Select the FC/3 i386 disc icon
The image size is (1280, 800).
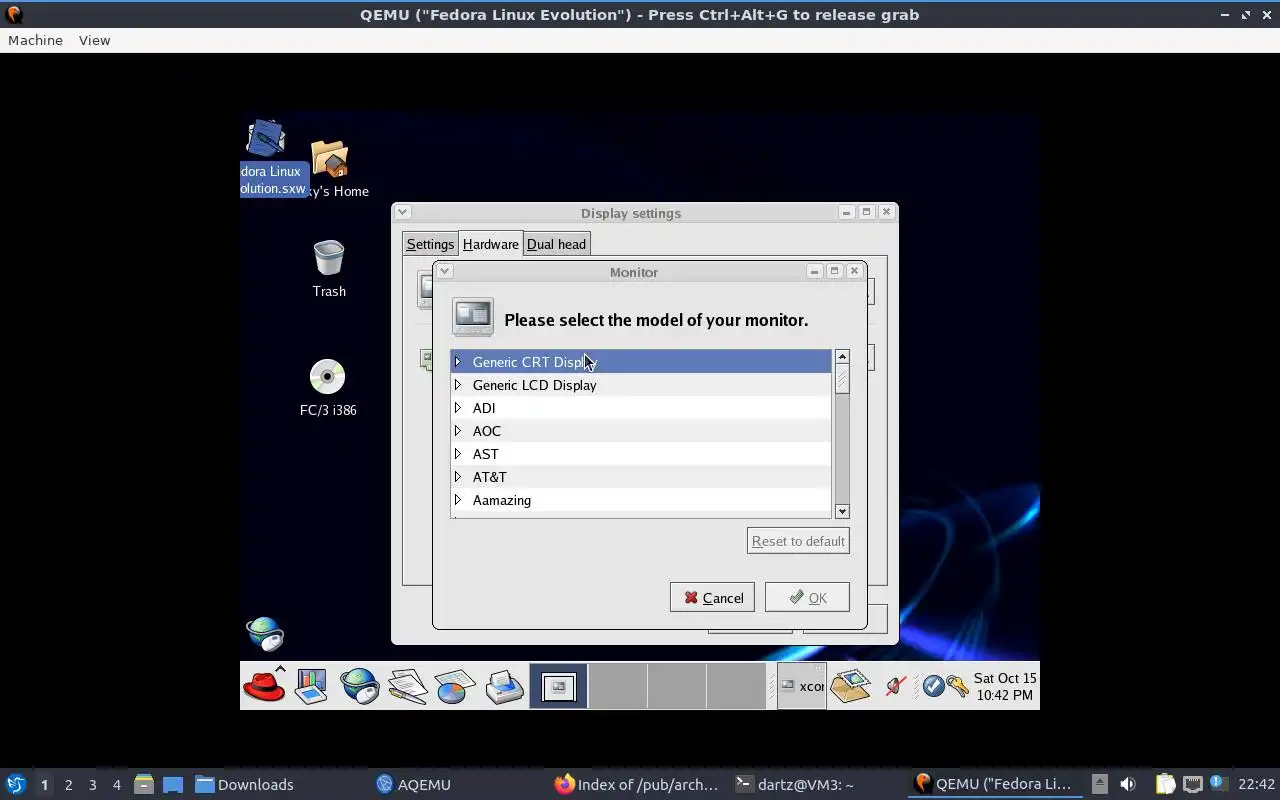328,387
